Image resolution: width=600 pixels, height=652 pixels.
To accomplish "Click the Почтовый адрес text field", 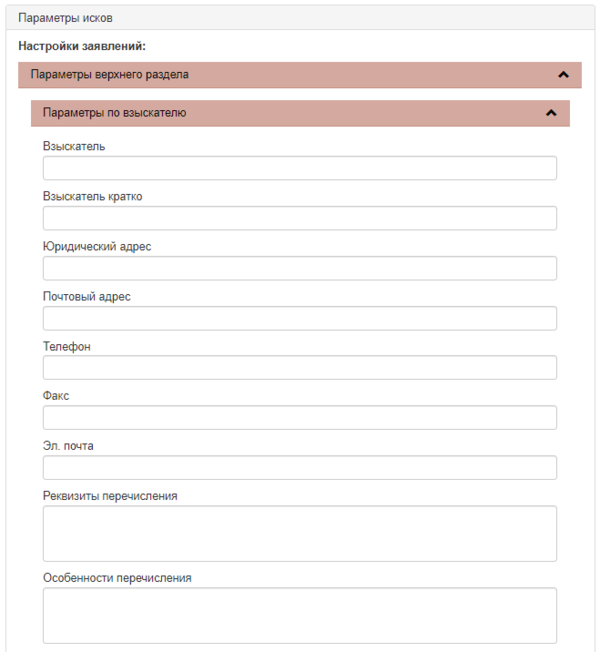I will pyautogui.click(x=299, y=318).
